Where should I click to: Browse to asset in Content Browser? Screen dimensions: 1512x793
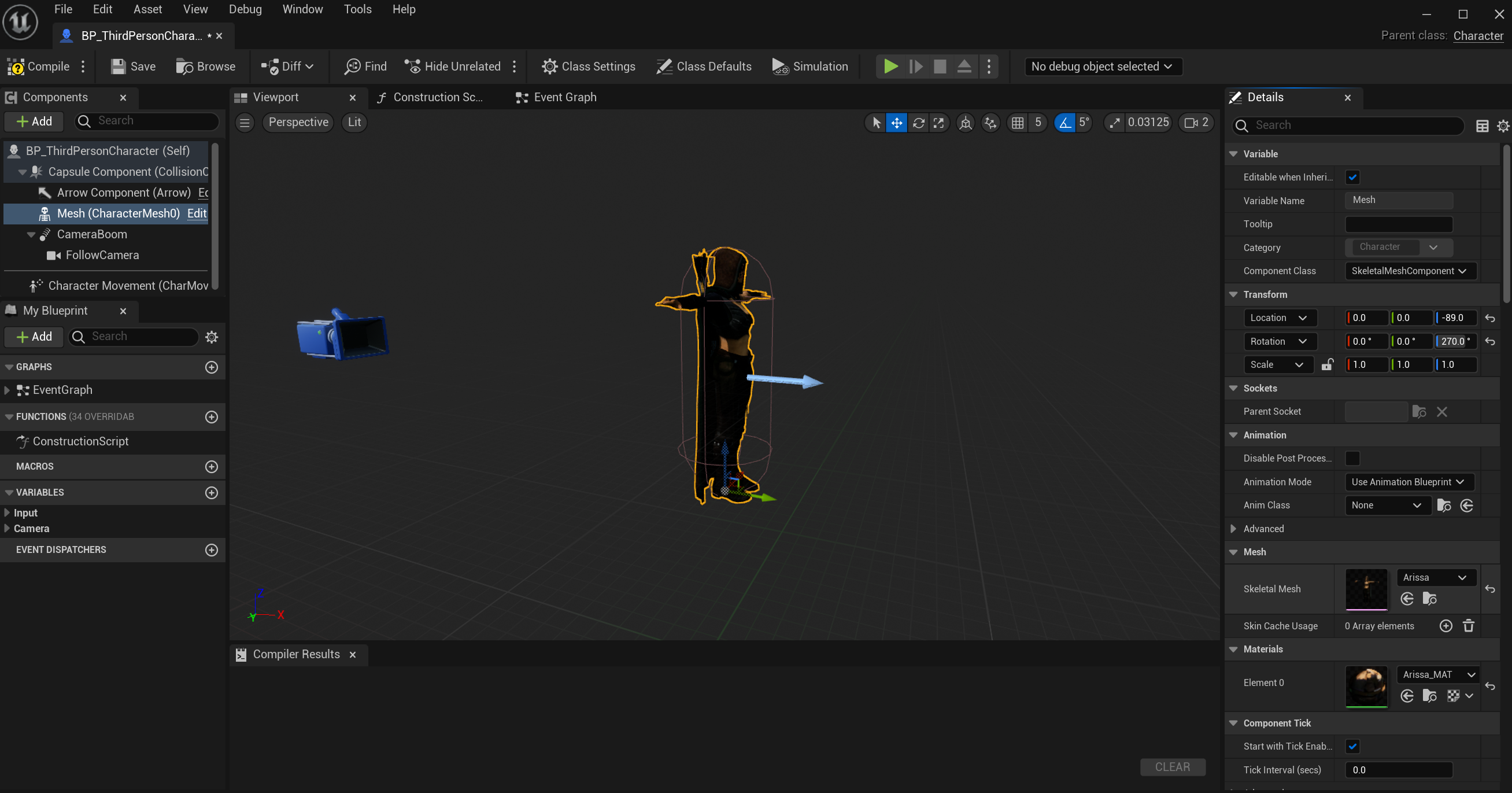point(205,67)
